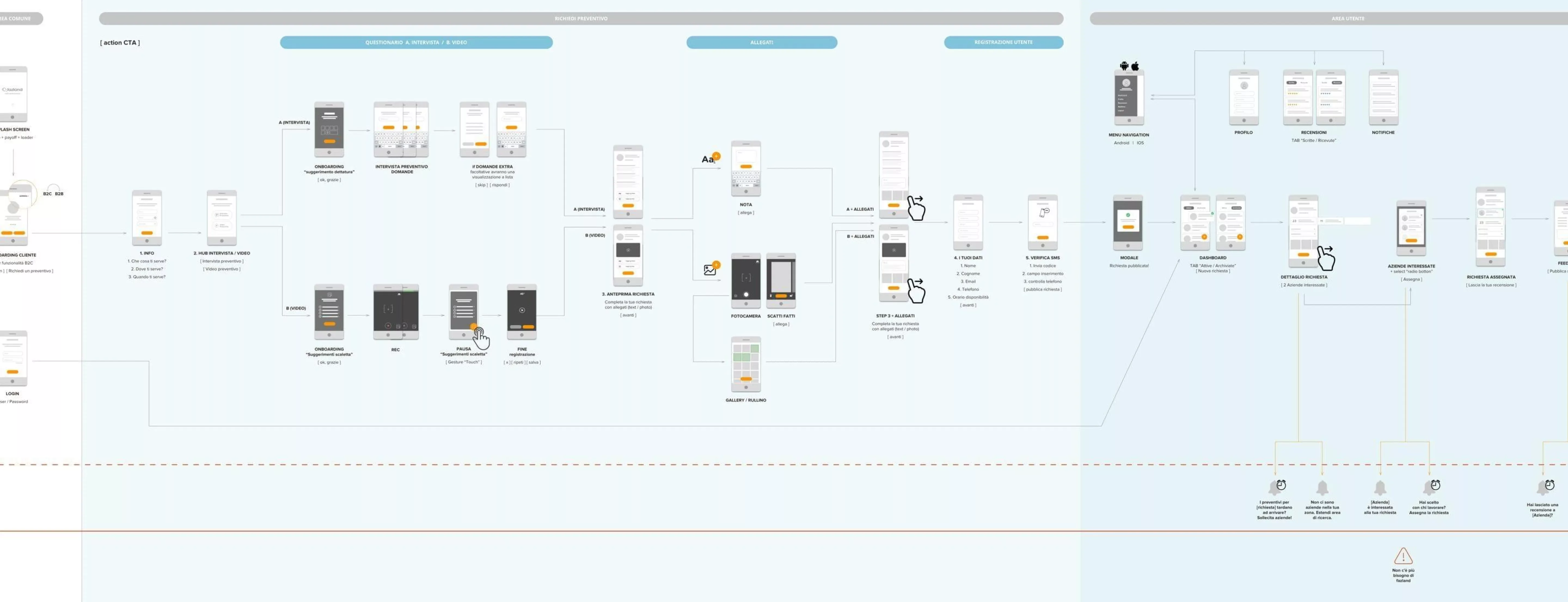Click the Profilo phone mockup
Viewport: 1568px width, 602px height.
1244,97
